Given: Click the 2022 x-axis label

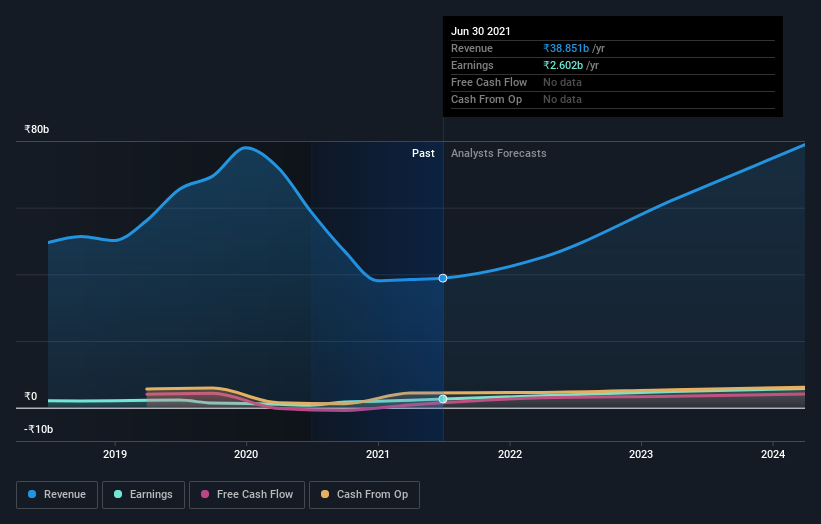Looking at the screenshot, I should tap(510, 454).
